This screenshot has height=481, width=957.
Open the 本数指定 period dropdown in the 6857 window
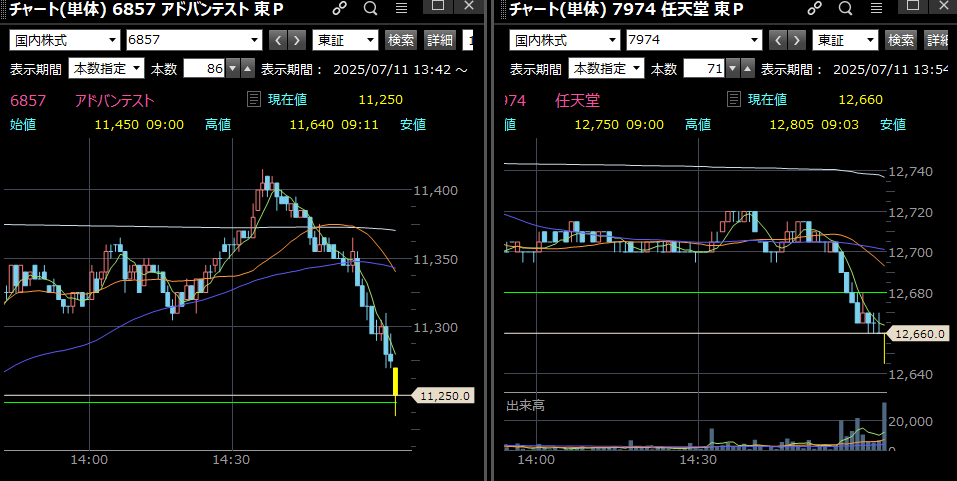coord(106,68)
